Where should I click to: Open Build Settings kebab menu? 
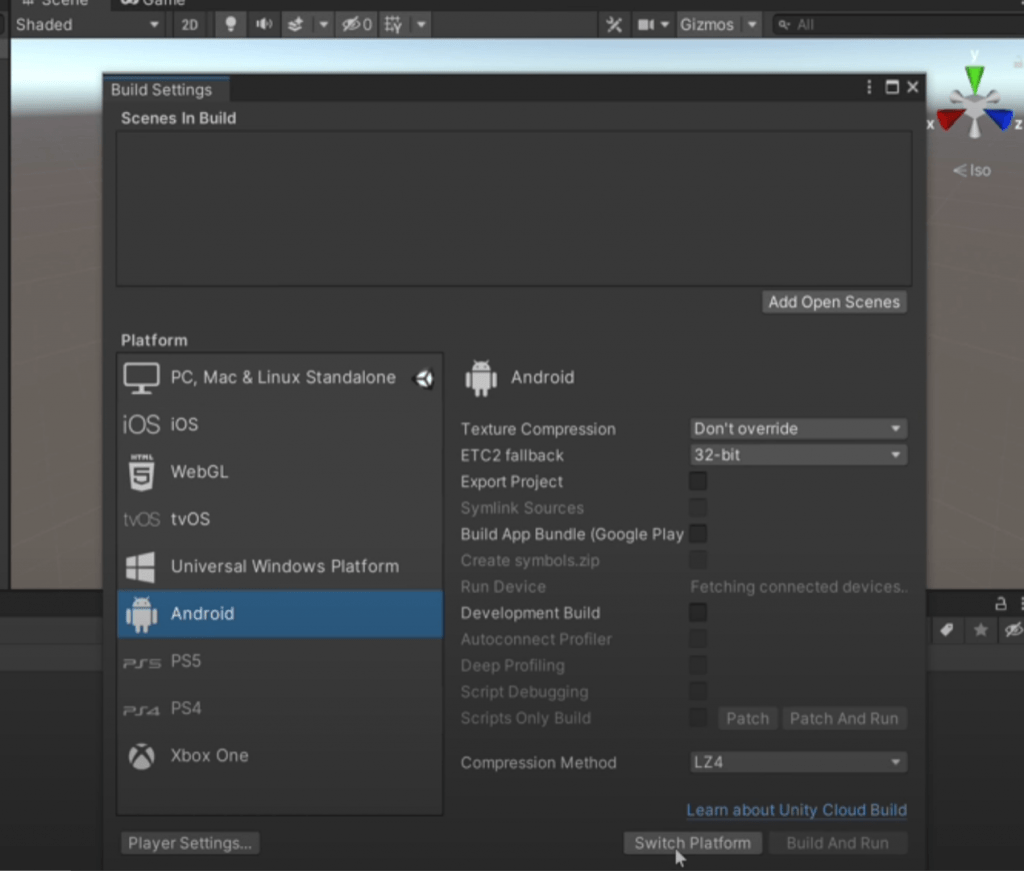869,87
